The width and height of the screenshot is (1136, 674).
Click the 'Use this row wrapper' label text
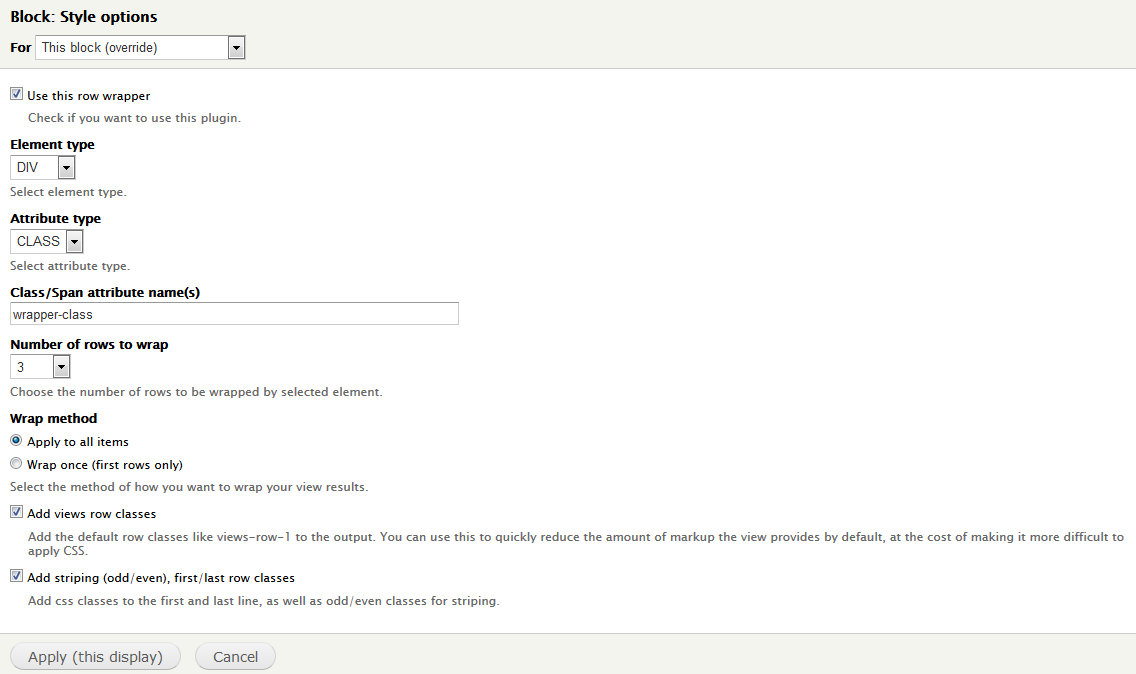click(x=89, y=96)
